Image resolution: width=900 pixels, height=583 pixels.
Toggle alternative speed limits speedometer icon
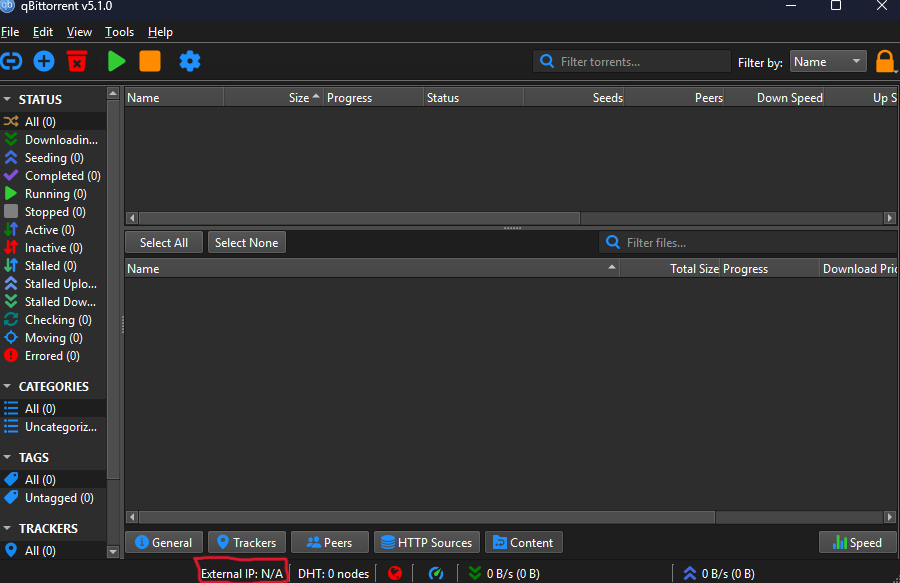pos(436,573)
